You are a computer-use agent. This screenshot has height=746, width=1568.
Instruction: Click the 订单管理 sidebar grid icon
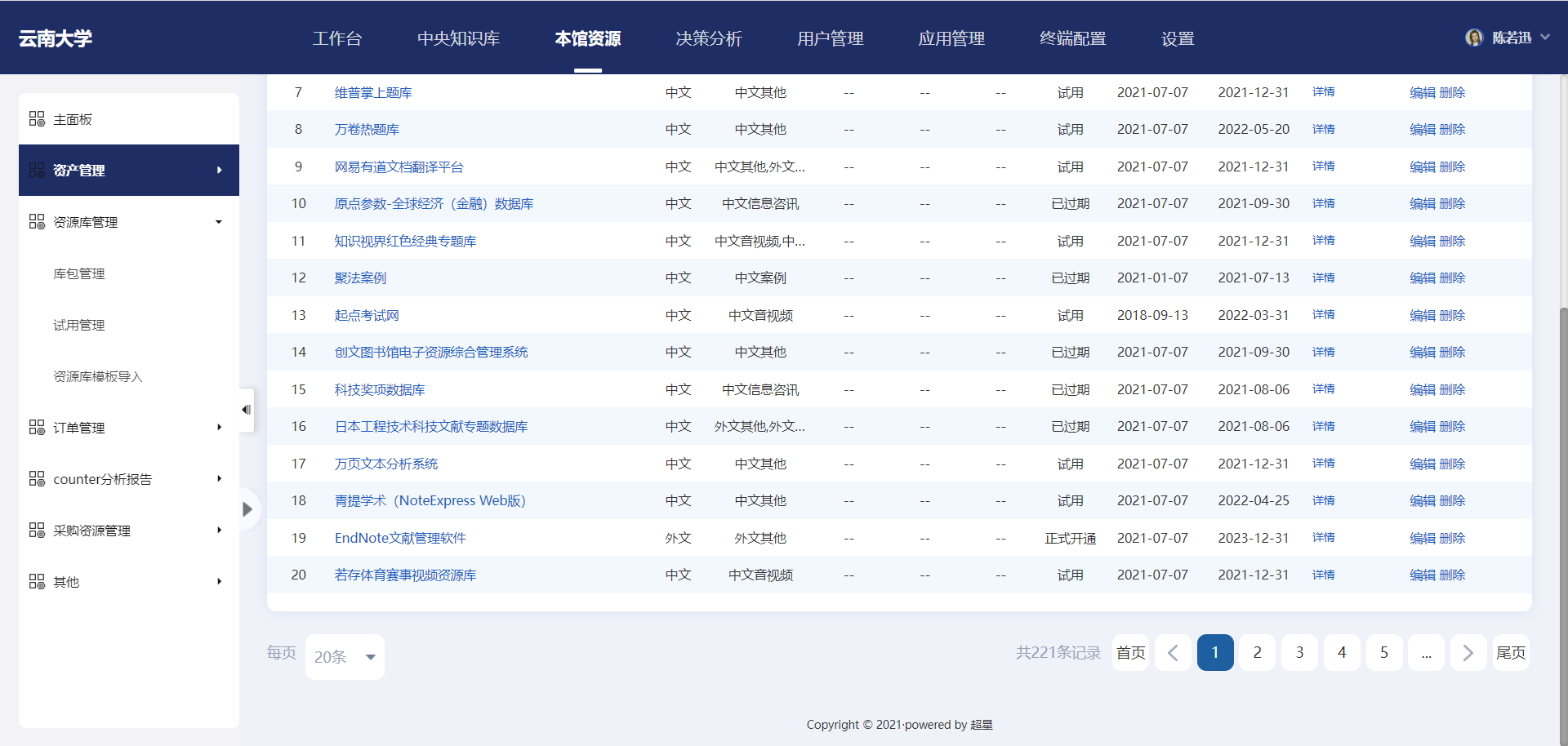(37, 428)
